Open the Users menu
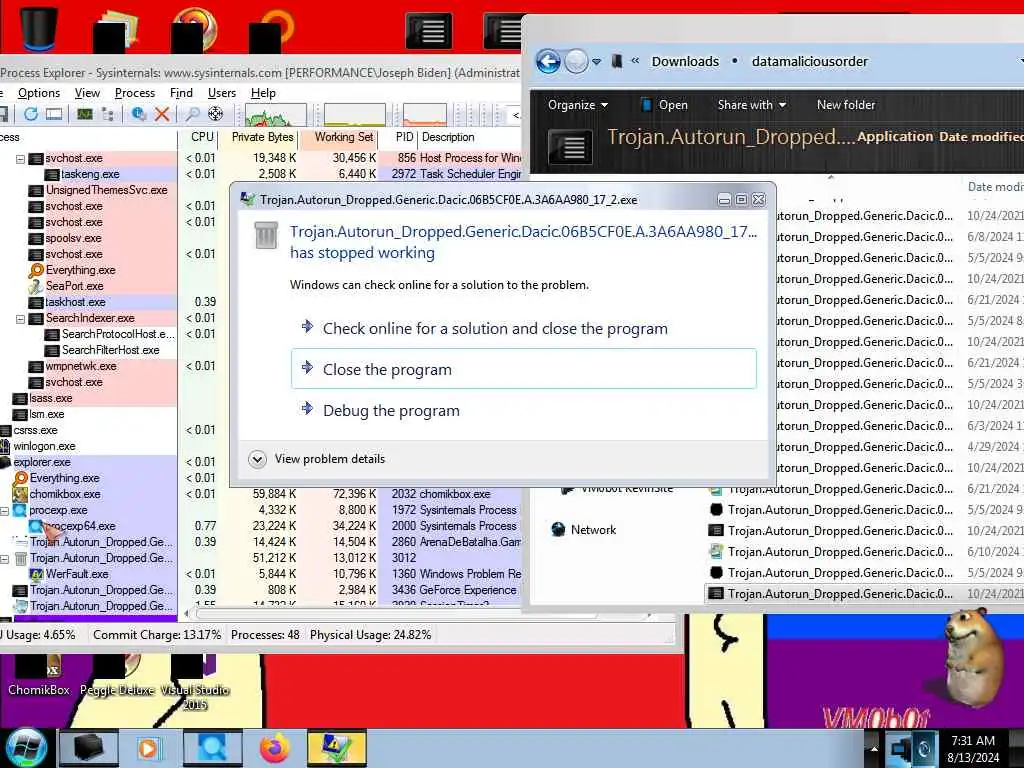Image resolution: width=1024 pixels, height=768 pixels. (221, 93)
